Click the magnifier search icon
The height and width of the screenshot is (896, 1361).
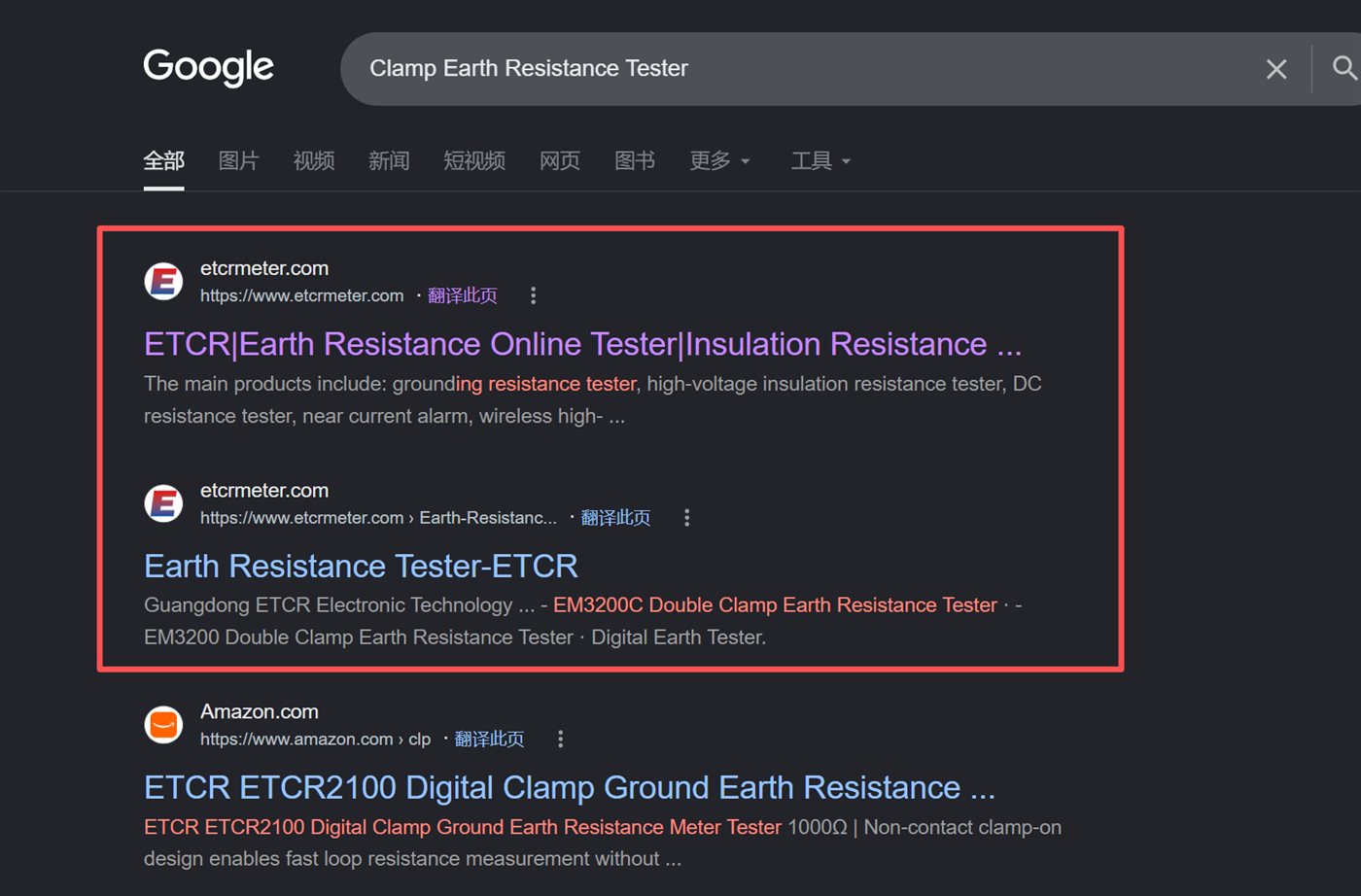click(1344, 68)
